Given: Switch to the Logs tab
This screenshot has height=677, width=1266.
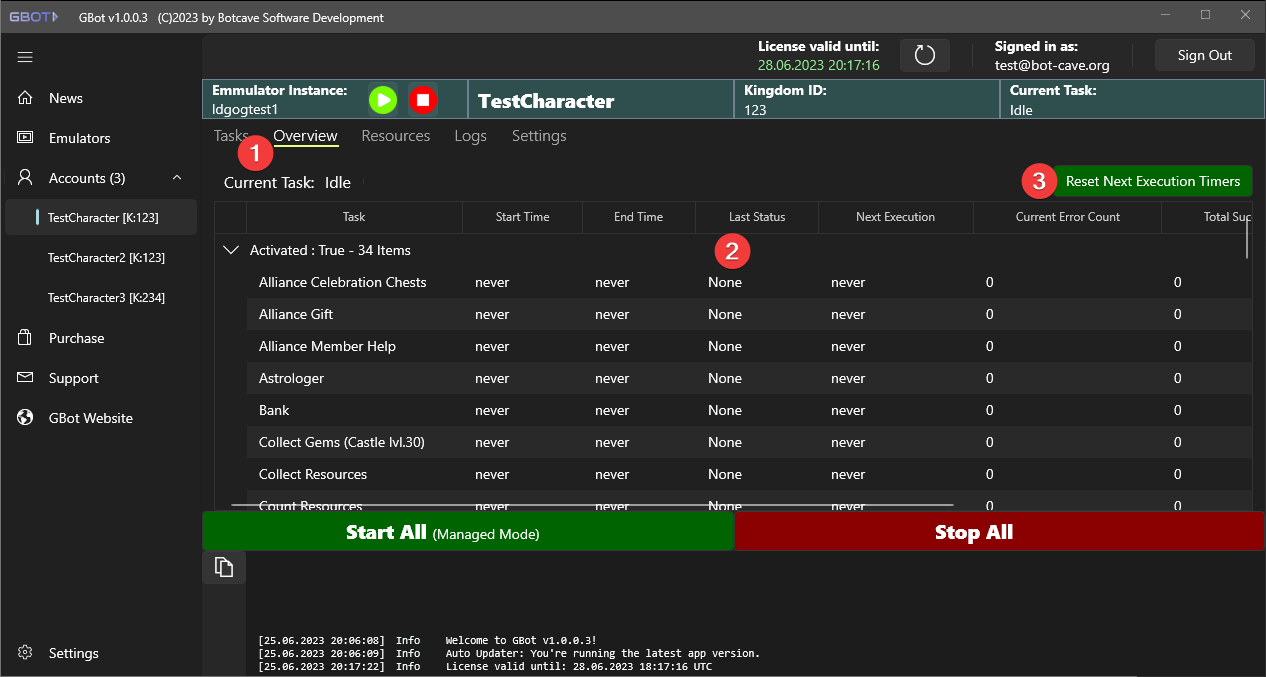Looking at the screenshot, I should click(470, 136).
